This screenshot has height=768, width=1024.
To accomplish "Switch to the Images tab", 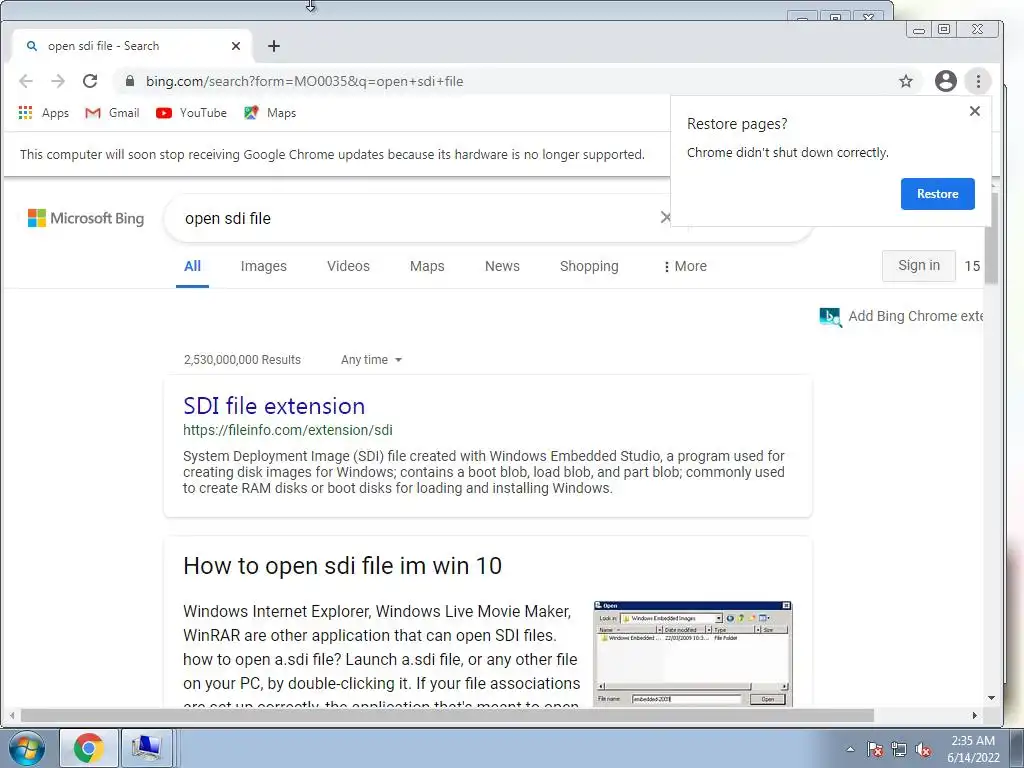I will coord(264,266).
